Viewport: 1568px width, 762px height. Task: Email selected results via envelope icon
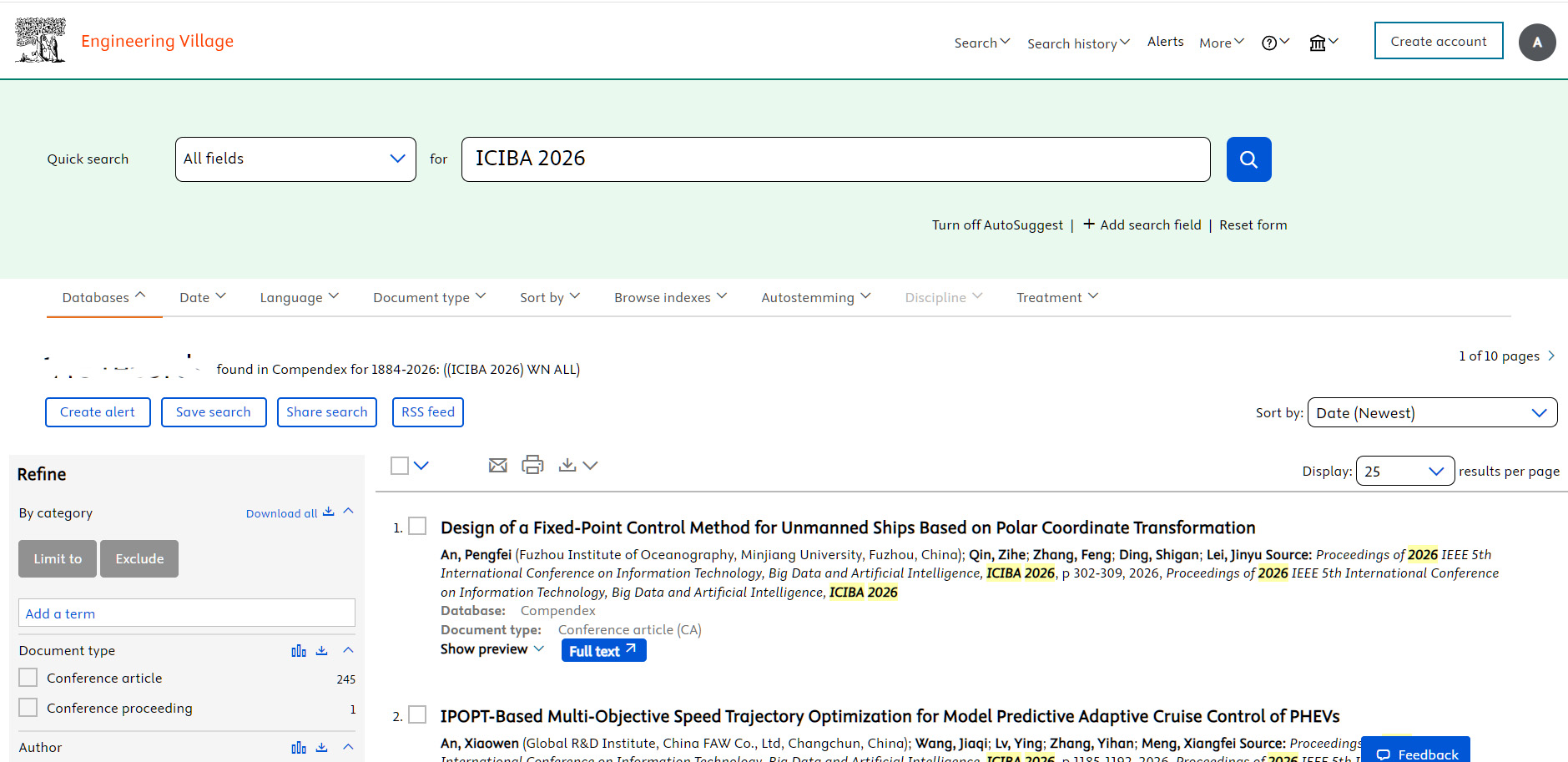coord(497,466)
